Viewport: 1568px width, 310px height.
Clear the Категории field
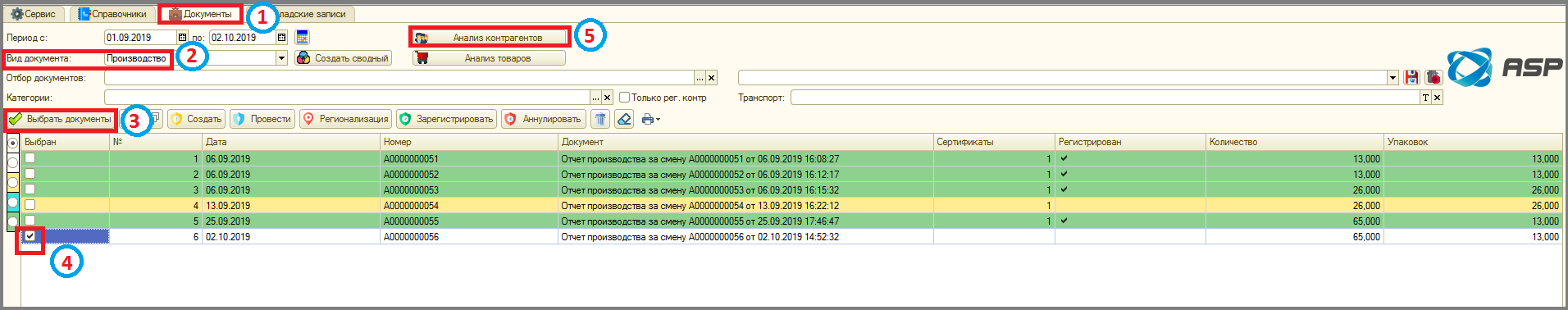point(607,98)
